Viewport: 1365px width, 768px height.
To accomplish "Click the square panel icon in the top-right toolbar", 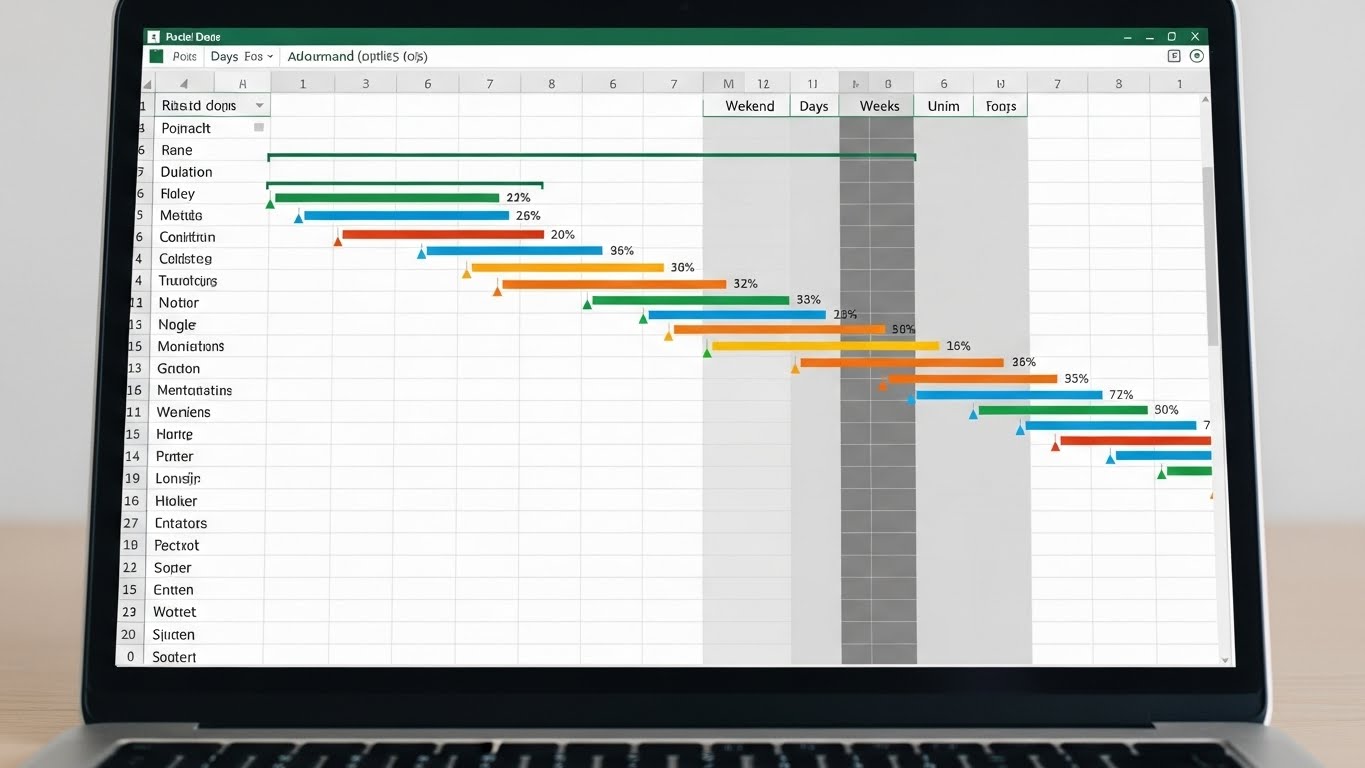I will click(1174, 57).
